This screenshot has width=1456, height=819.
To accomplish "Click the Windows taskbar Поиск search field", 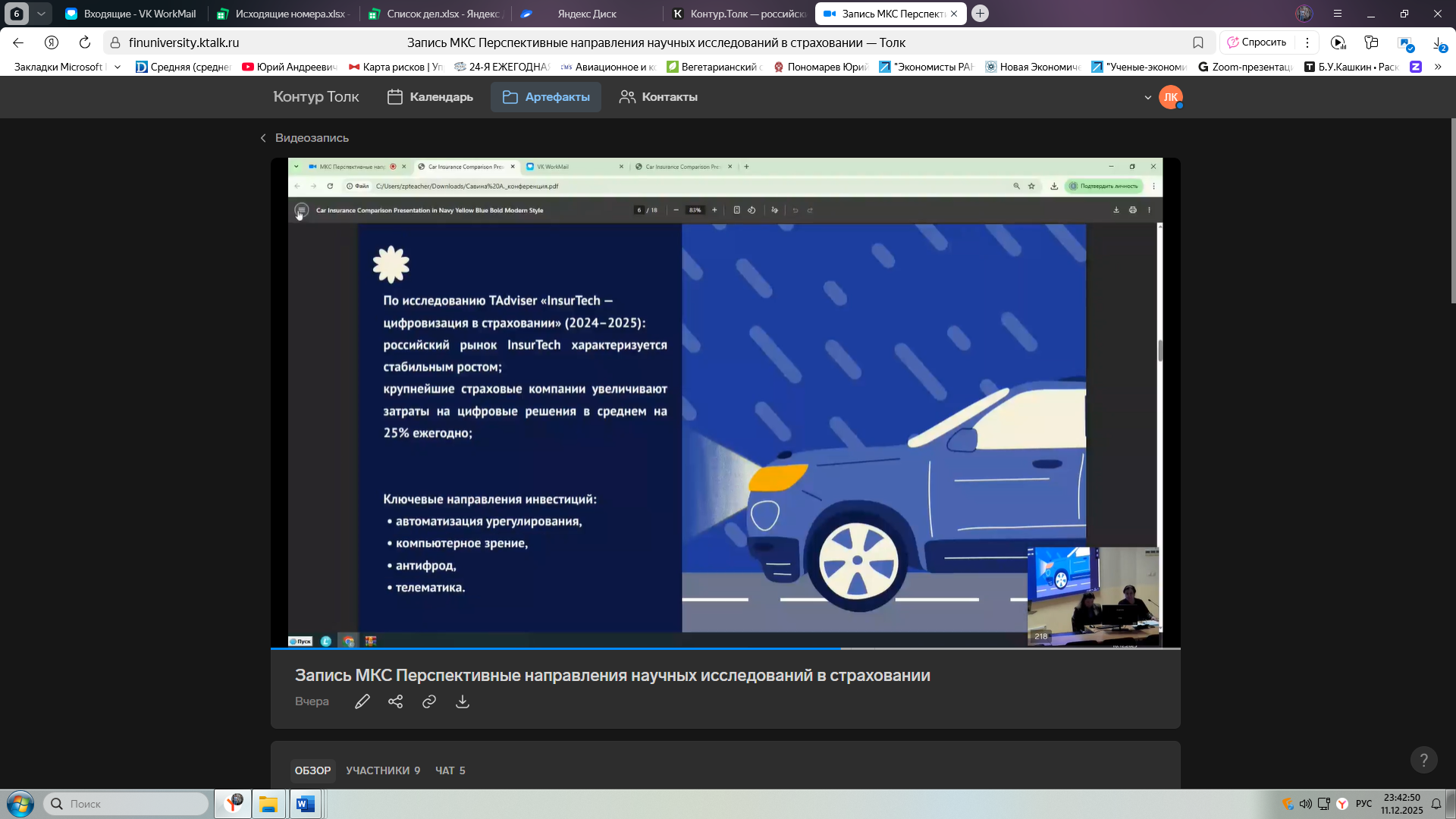I will coord(125,804).
